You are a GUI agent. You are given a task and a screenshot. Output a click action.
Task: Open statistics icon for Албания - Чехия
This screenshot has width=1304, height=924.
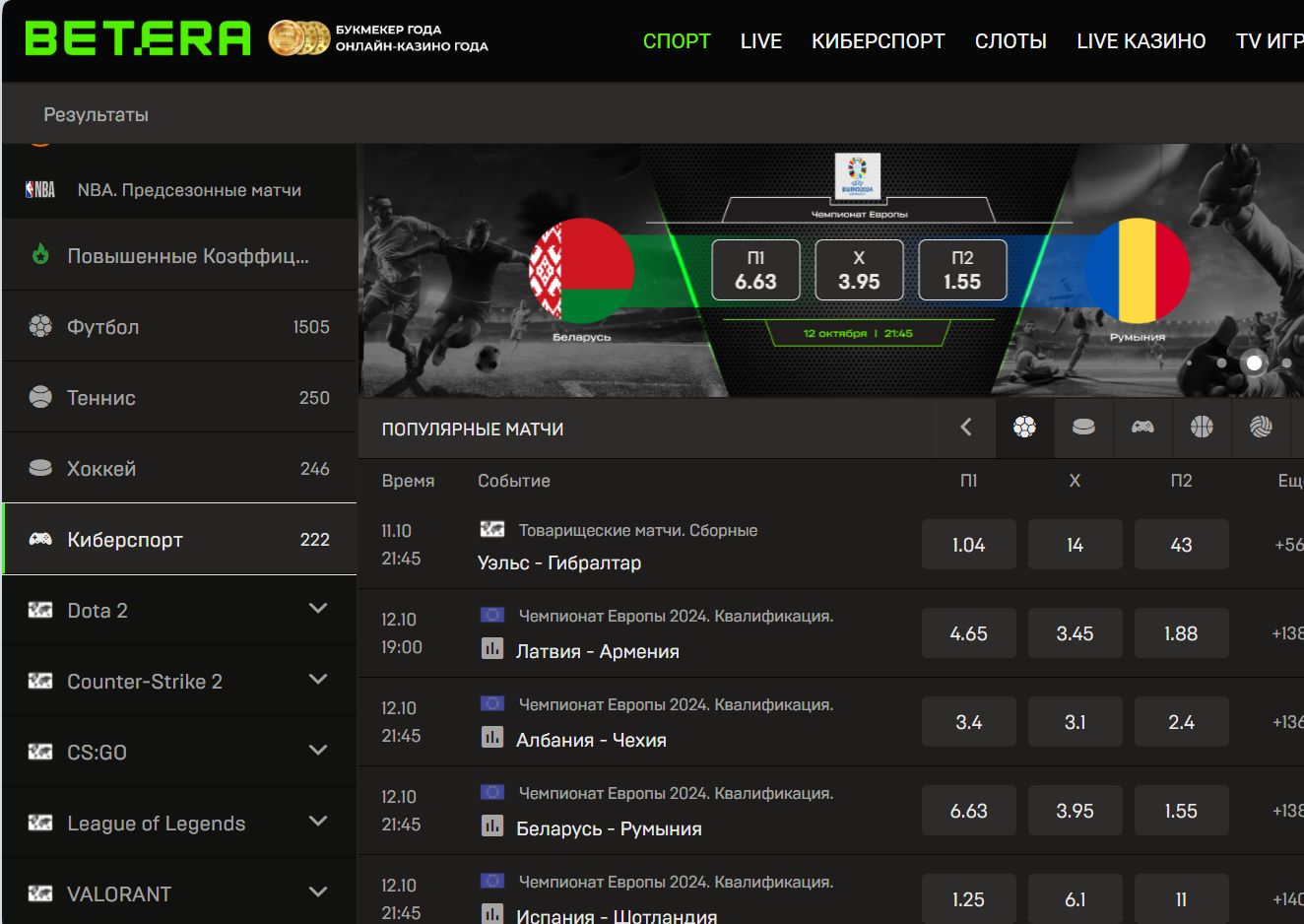click(492, 738)
